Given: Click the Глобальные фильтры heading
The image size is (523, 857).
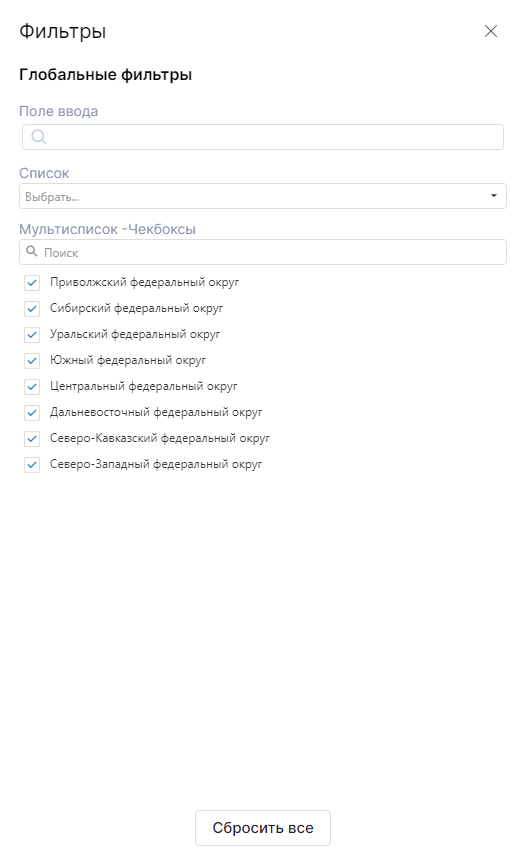Looking at the screenshot, I should pyautogui.click(x=105, y=74).
